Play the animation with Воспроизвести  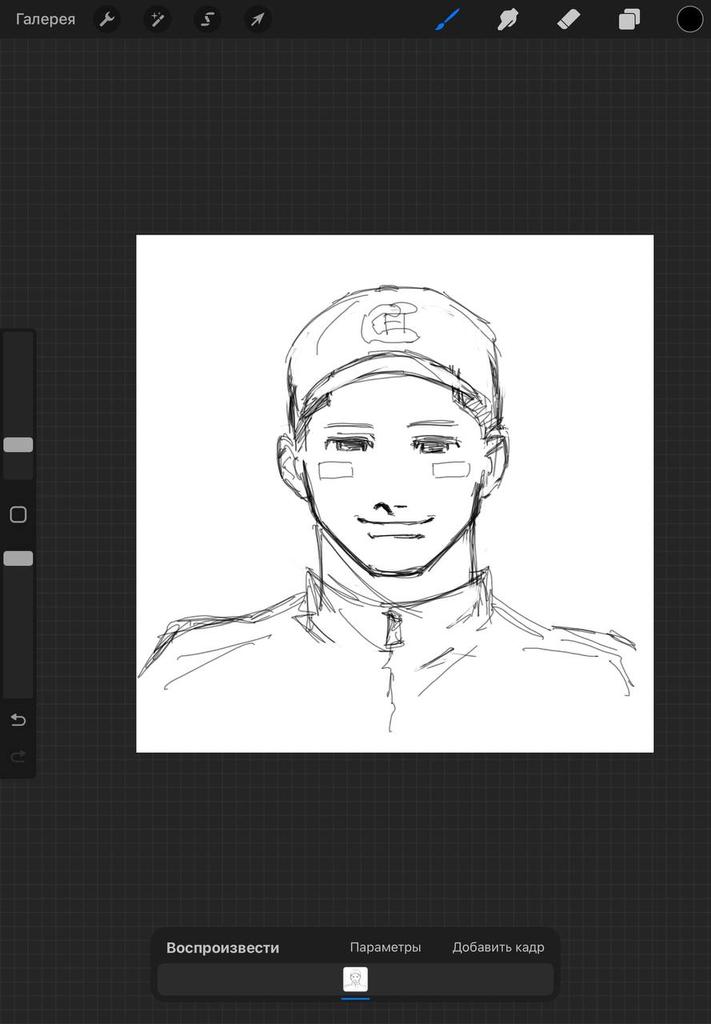pos(223,948)
